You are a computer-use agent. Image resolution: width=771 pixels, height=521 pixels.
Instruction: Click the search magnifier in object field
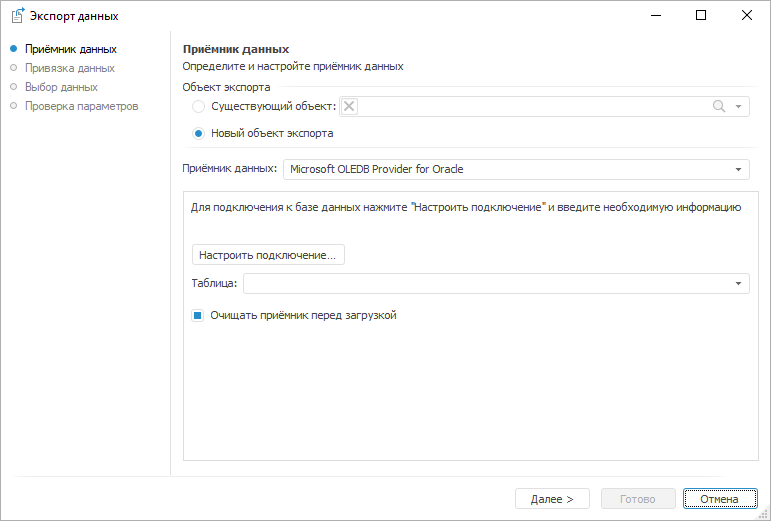point(718,107)
